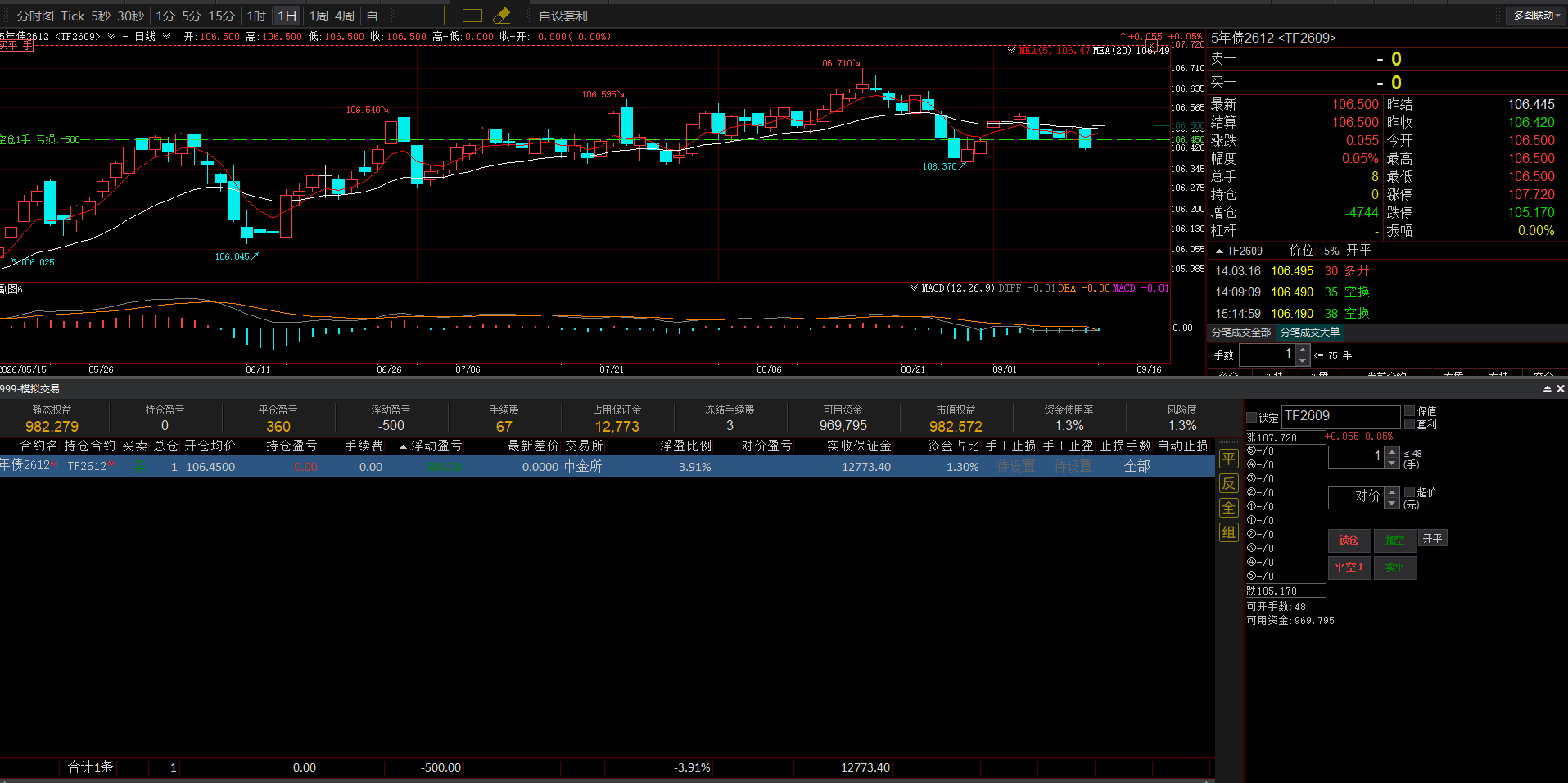
Task: Click the TF2609 contract code field
Action: coord(1340,416)
